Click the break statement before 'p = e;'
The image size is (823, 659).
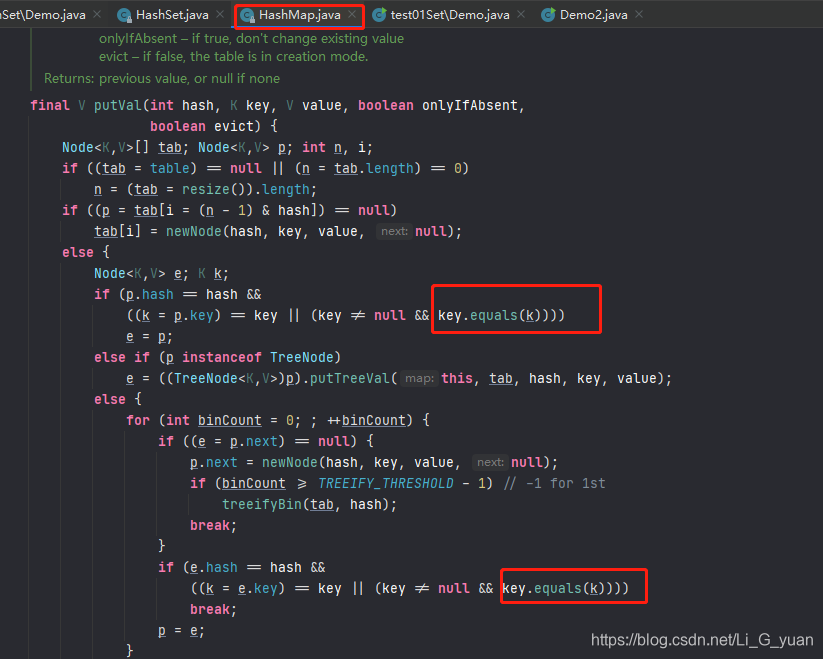pyautogui.click(x=214, y=609)
